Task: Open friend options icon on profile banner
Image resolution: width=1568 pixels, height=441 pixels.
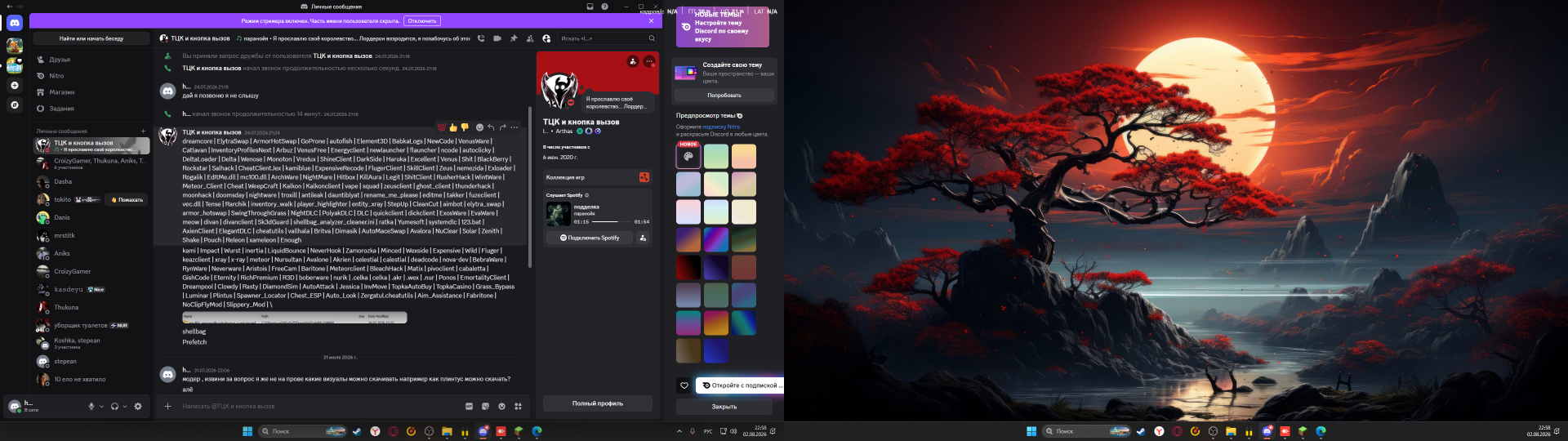Action: (x=633, y=61)
